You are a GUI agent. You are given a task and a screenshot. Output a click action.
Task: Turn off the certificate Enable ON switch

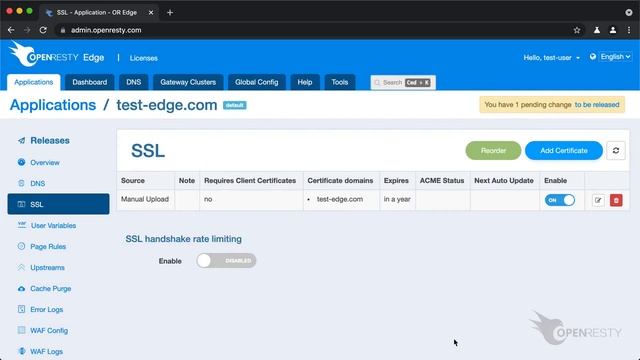560,200
